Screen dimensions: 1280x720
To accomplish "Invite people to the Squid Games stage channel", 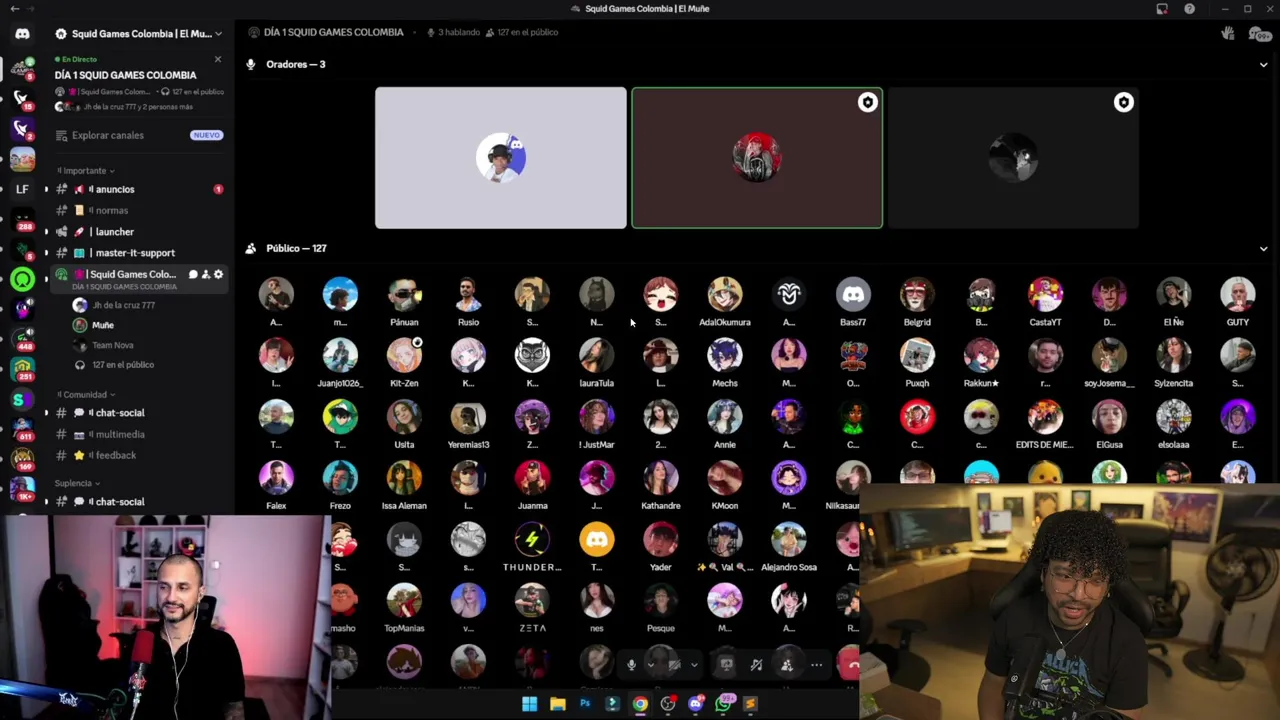I will tap(206, 274).
